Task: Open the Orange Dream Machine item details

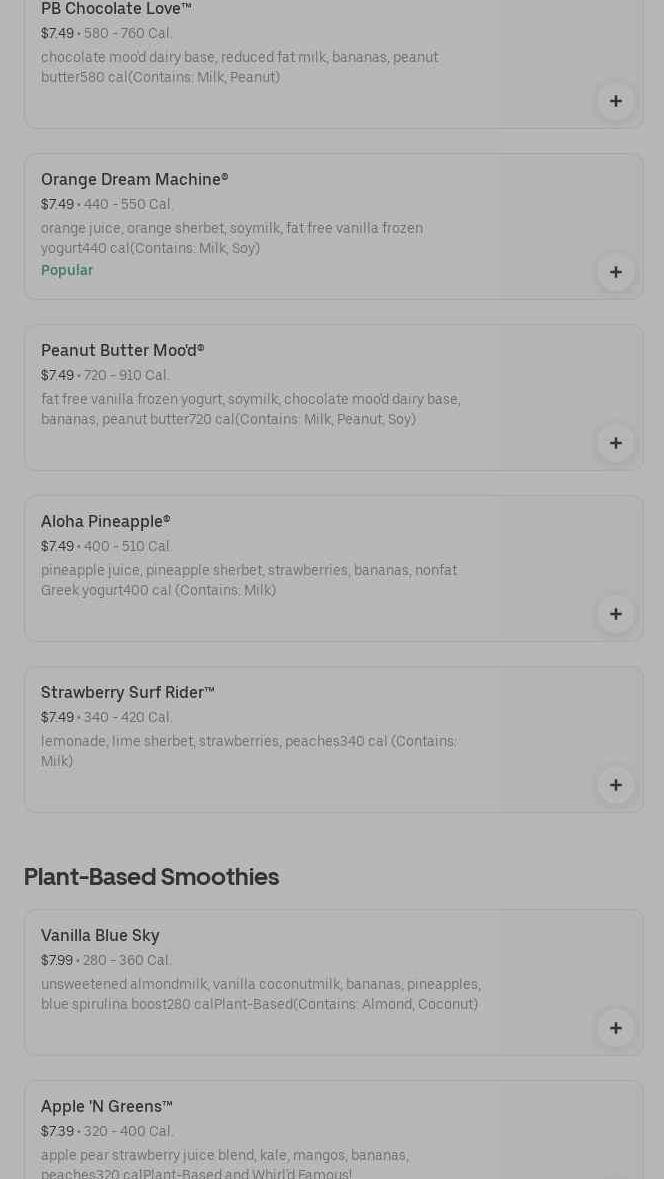Action: [x=134, y=180]
